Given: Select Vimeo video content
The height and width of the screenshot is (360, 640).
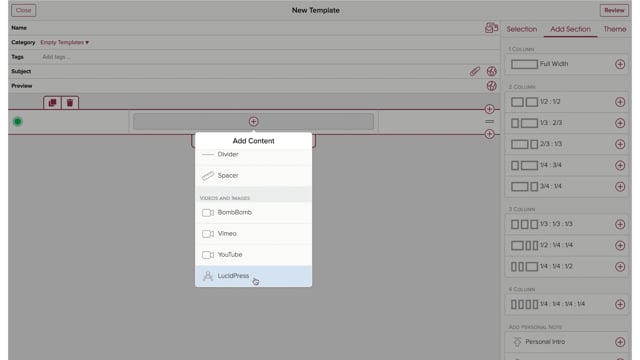Looking at the screenshot, I should click(253, 233).
